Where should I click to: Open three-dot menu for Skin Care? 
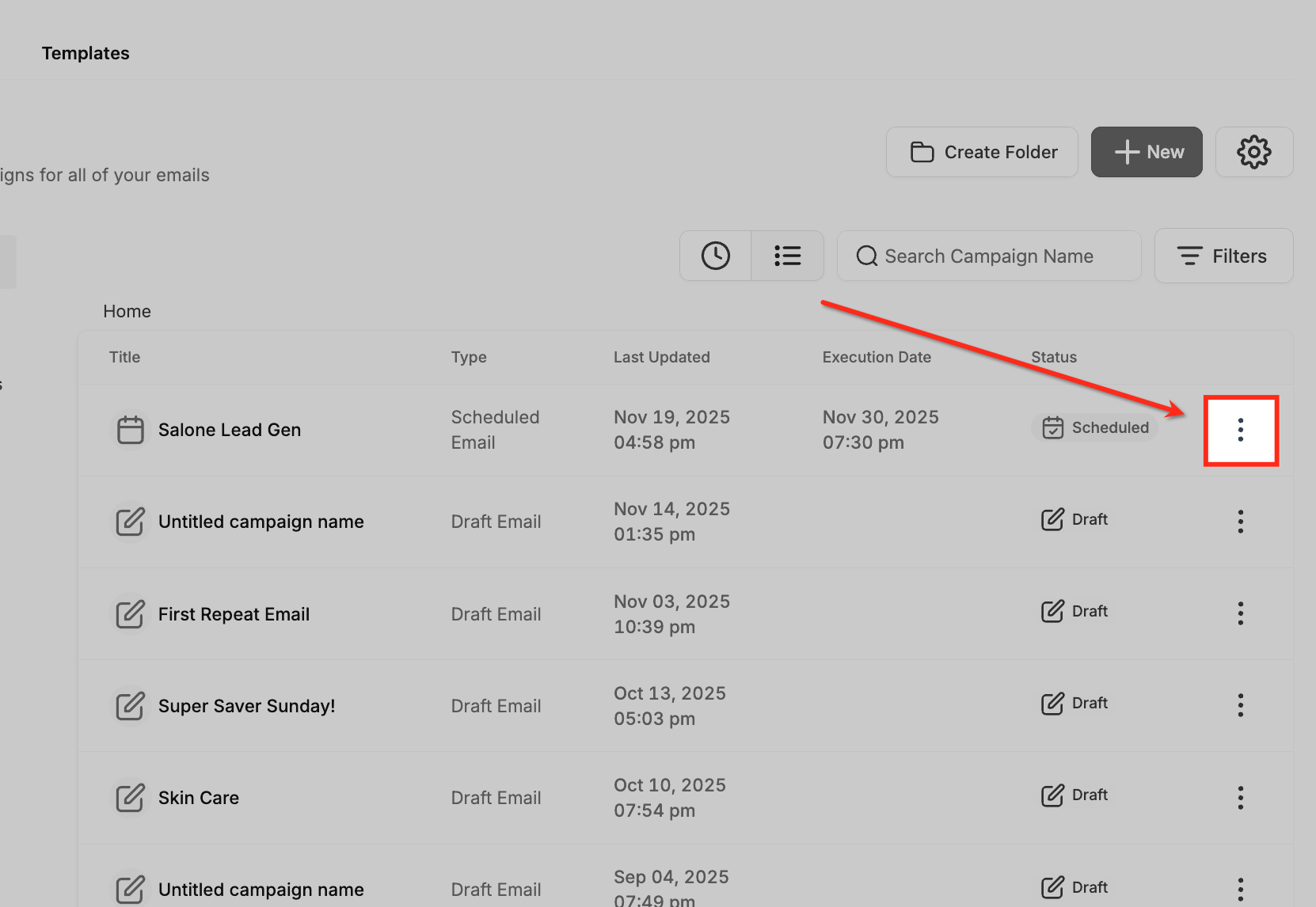click(1241, 797)
